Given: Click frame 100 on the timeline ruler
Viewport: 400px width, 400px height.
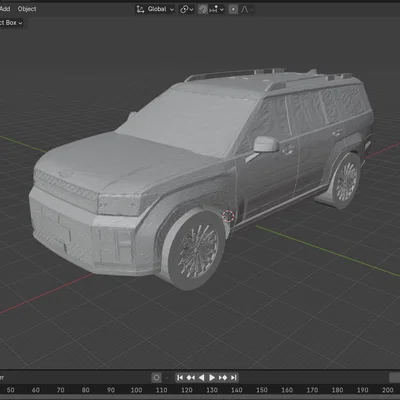Looking at the screenshot, I should (x=136, y=390).
